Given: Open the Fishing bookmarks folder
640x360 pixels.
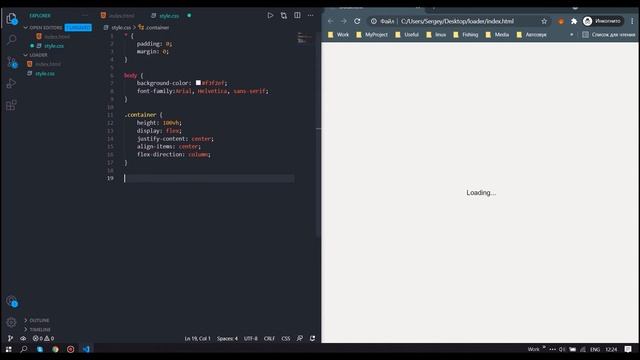Looking at the screenshot, I should tap(466, 35).
